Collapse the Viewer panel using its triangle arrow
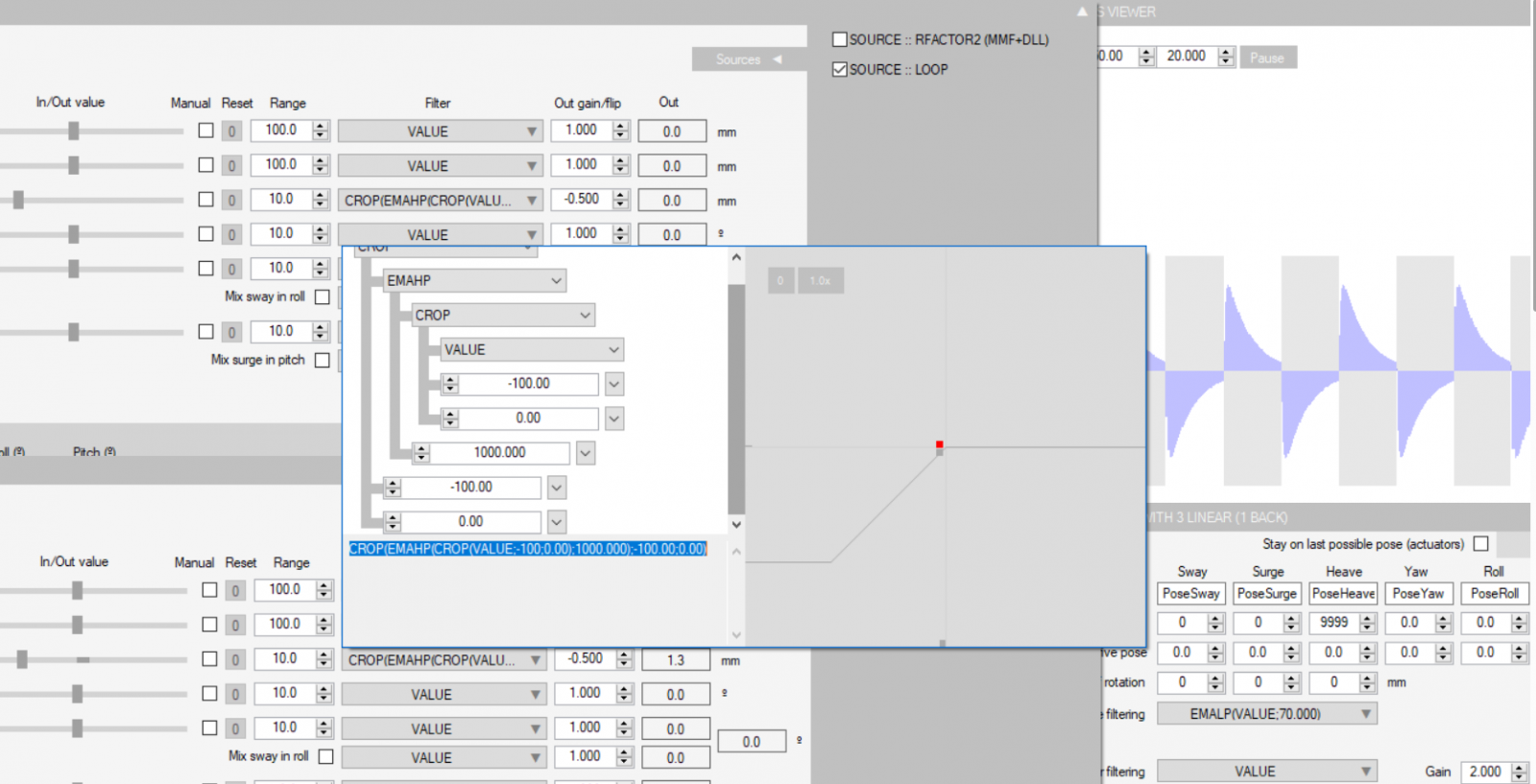Image resolution: width=1536 pixels, height=784 pixels. (1082, 12)
